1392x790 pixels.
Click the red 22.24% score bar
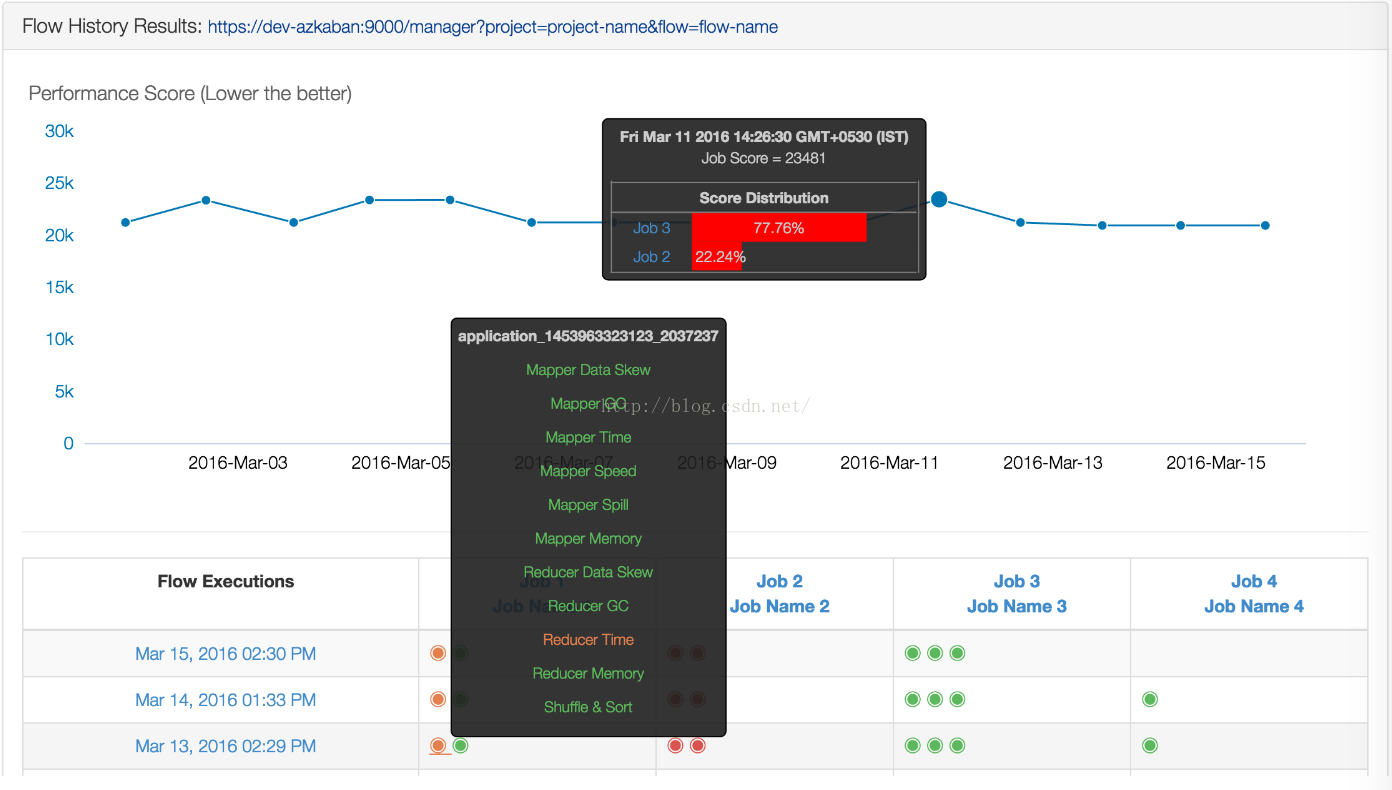click(717, 257)
